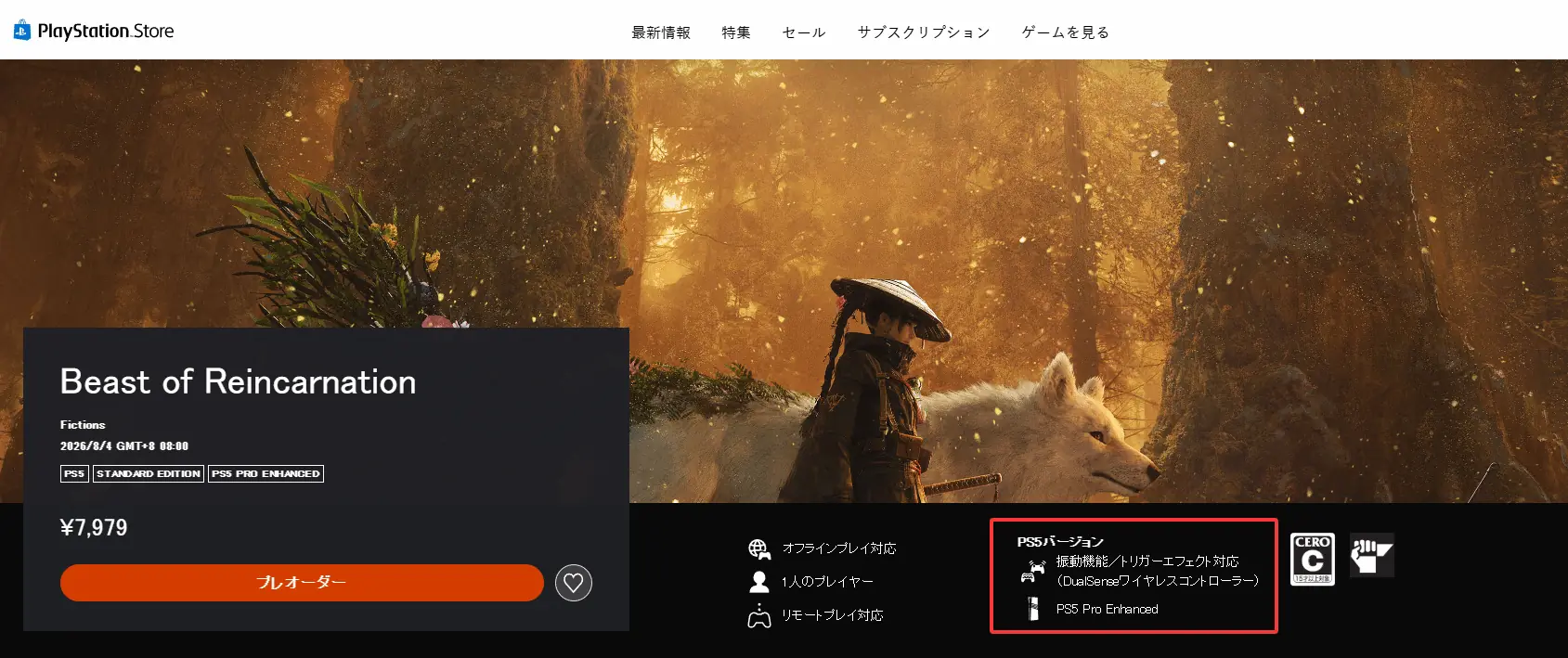Open the 特集 menu item
The width and height of the screenshot is (1568, 658).
[736, 32]
